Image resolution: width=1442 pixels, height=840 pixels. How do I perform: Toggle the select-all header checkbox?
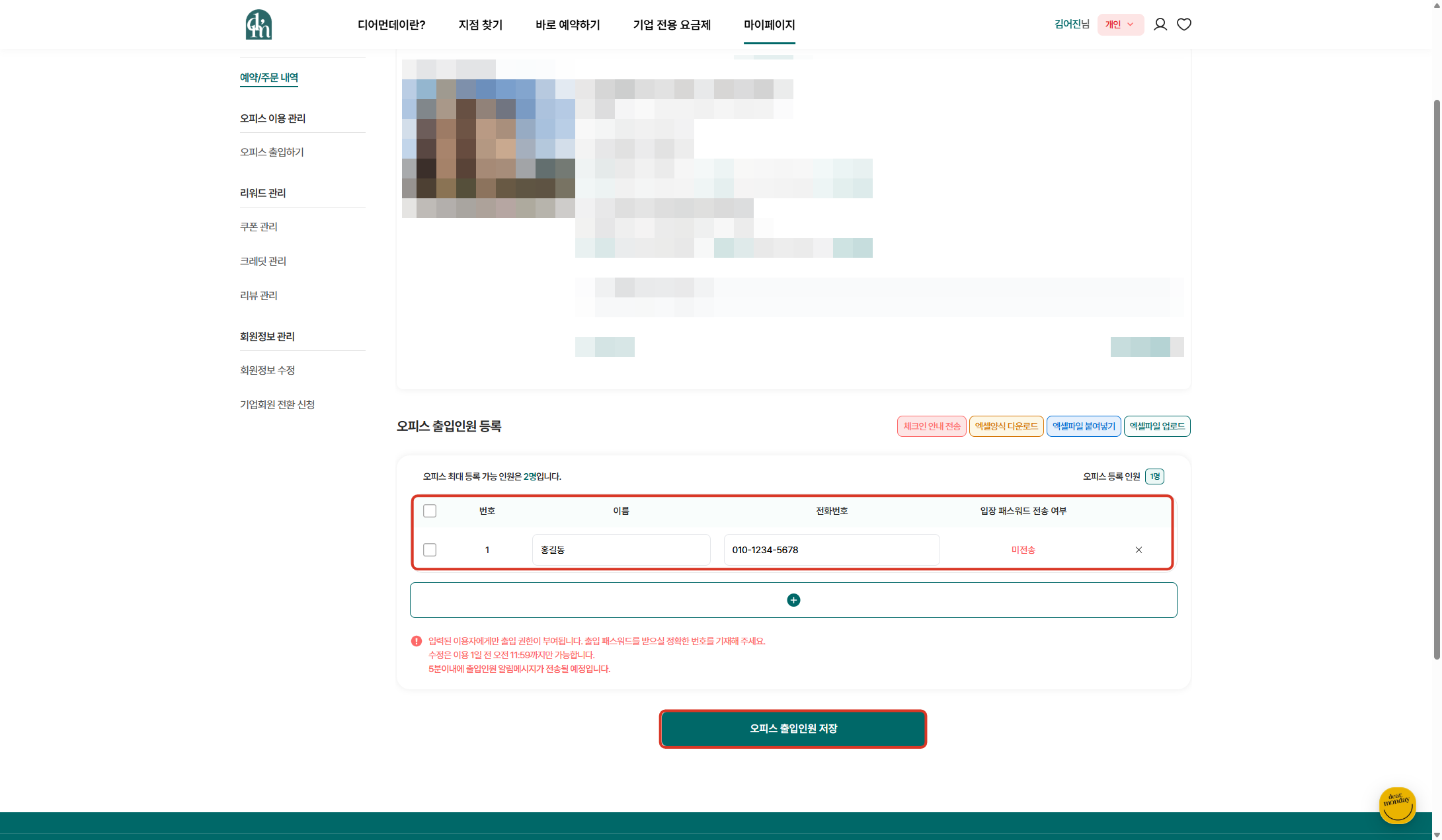click(x=430, y=511)
